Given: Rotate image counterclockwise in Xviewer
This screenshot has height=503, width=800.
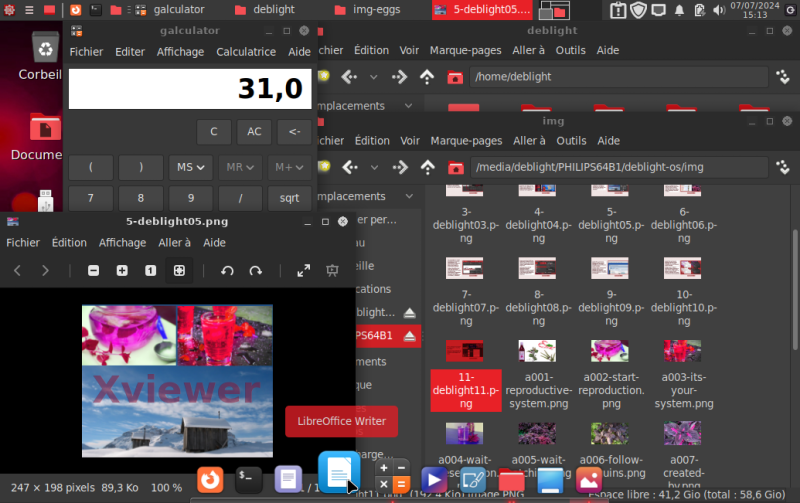Looking at the screenshot, I should coord(227,271).
